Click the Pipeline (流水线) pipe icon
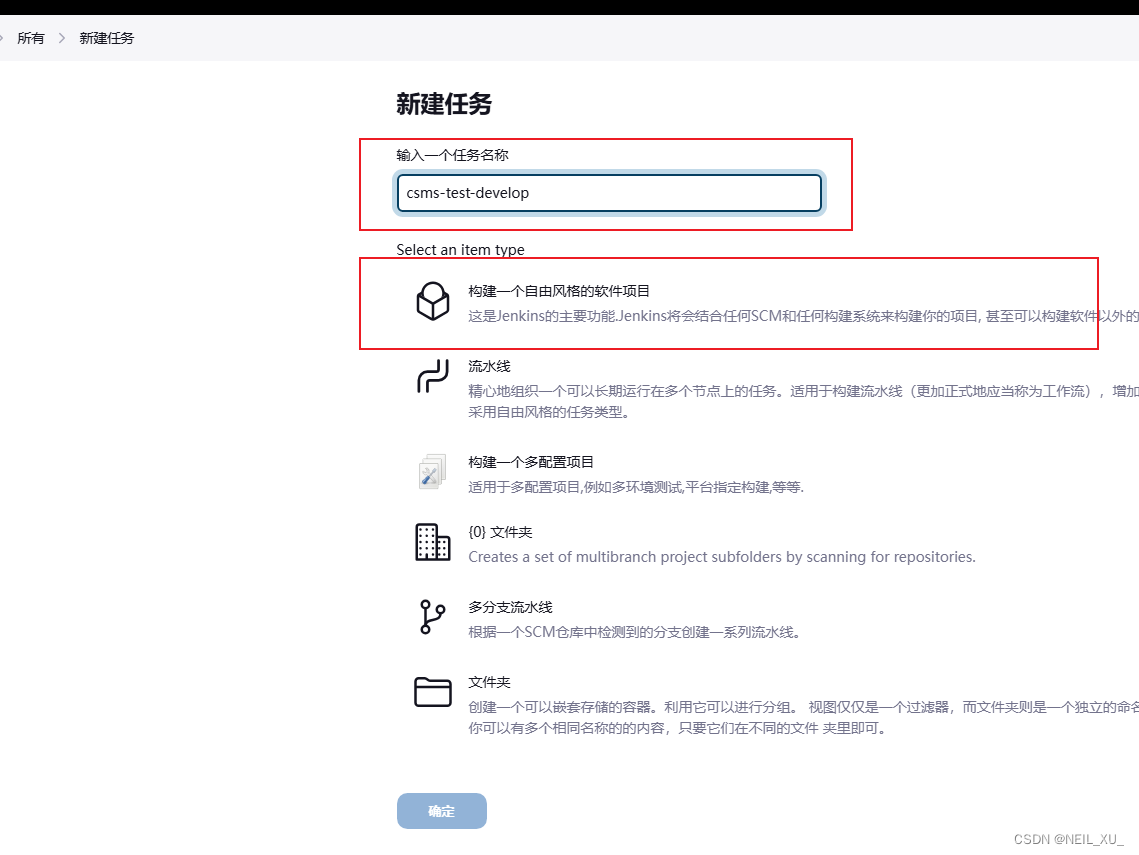1139x855 pixels. pos(432,376)
